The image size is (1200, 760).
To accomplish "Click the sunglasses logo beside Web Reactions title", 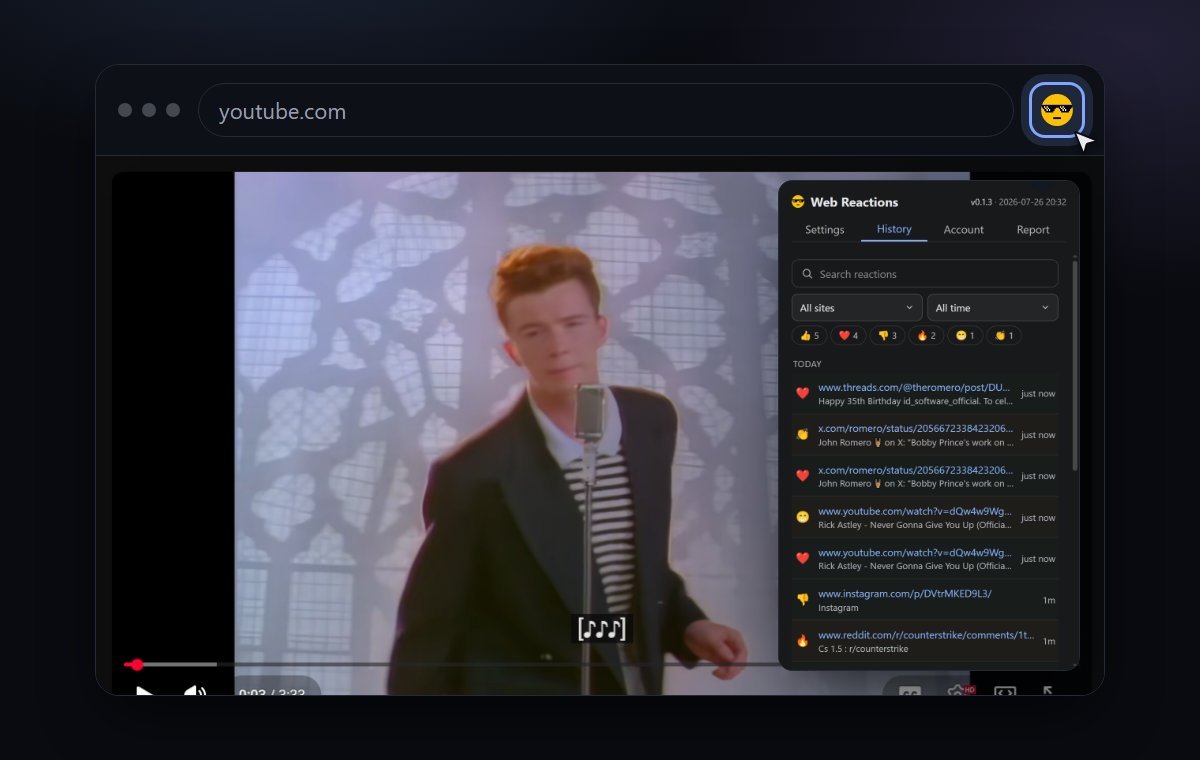I will 798,202.
